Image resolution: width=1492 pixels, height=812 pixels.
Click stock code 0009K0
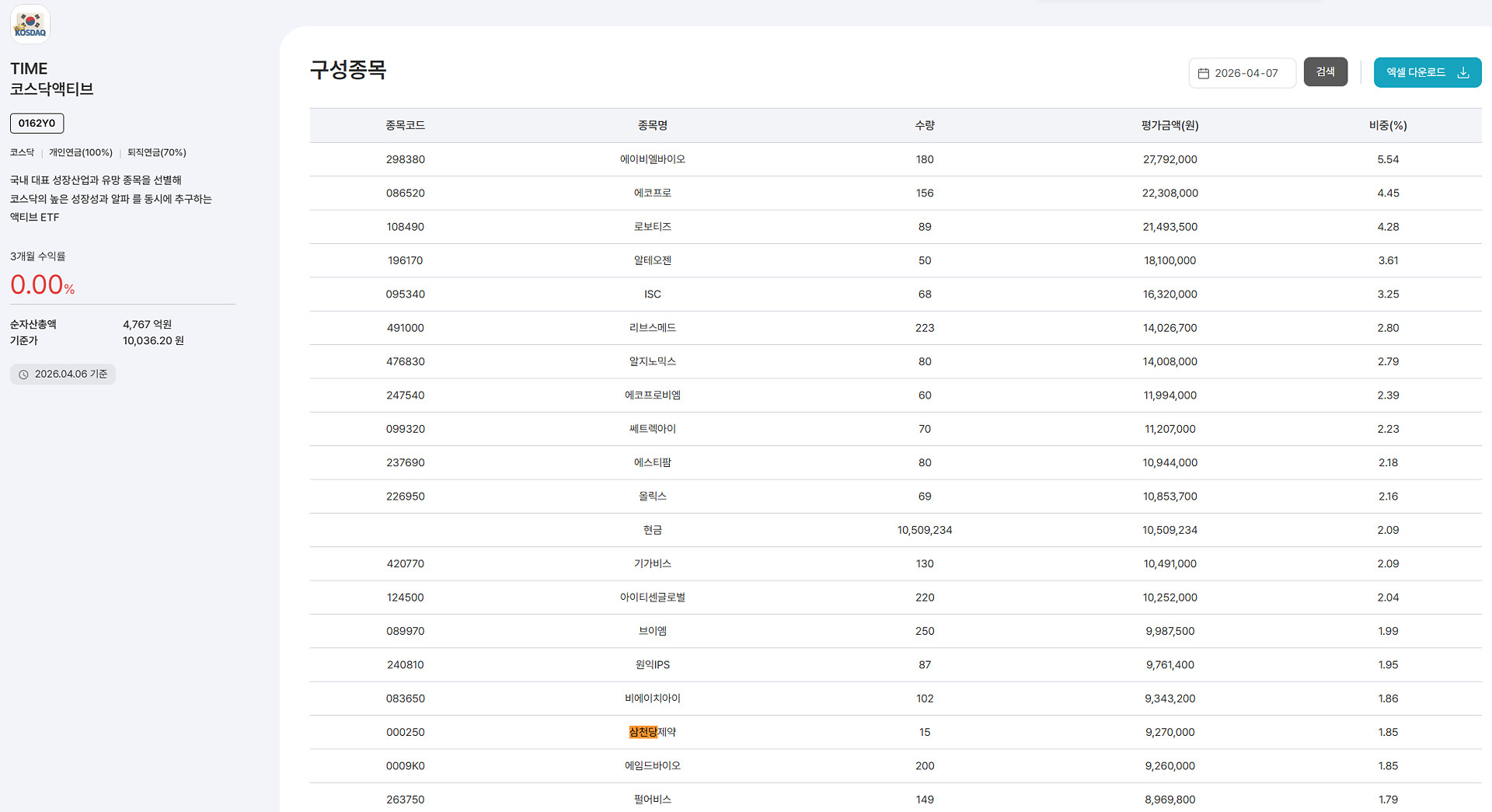tap(405, 765)
